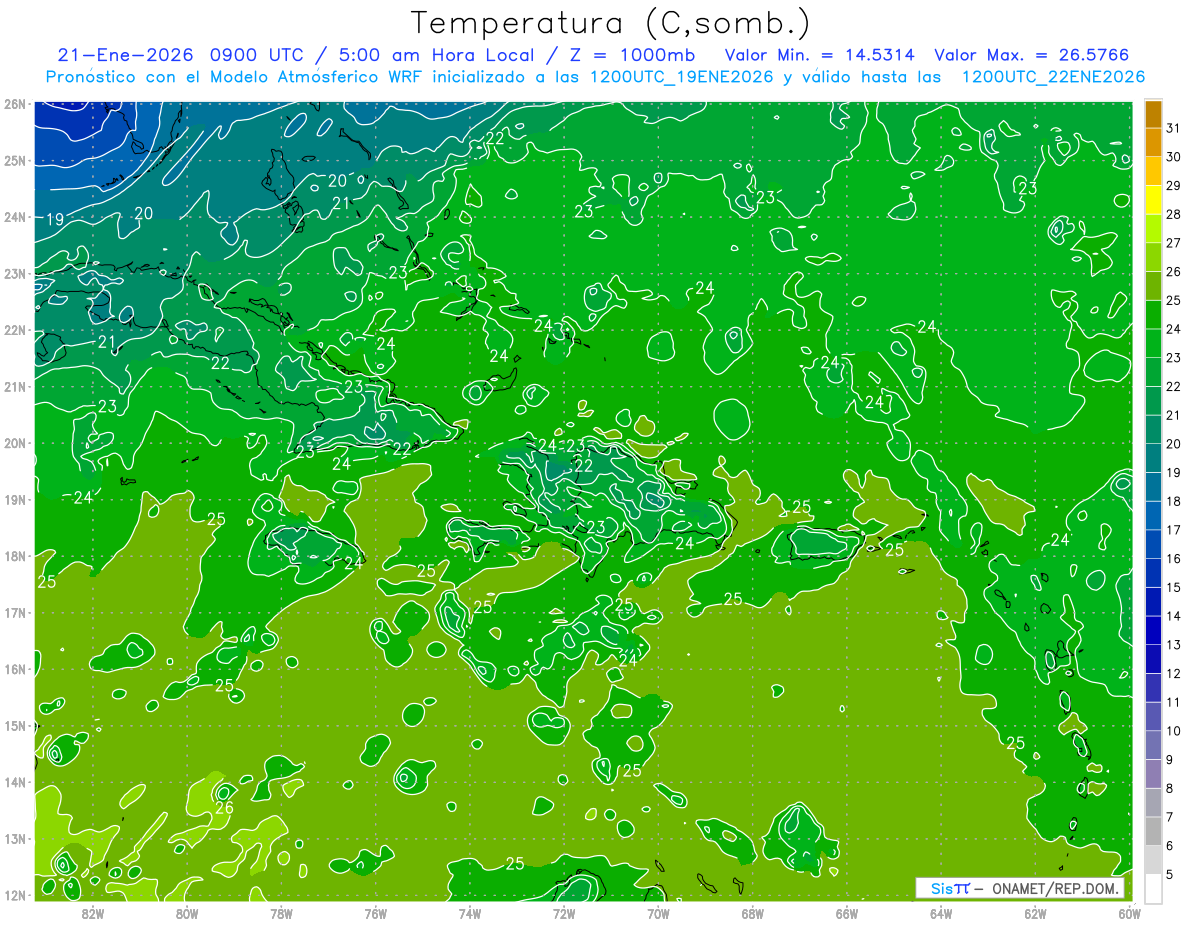Viewport: 1200px width, 927px height.
Task: Pick the green swatch between legend labels 23 and 24
Action: click(x=1153, y=343)
